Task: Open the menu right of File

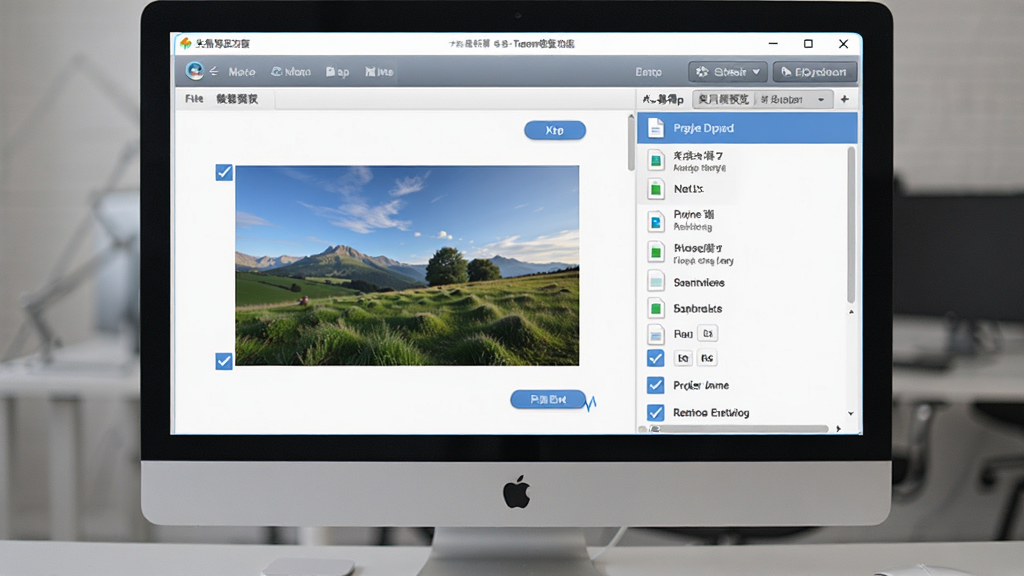Action: [237, 99]
